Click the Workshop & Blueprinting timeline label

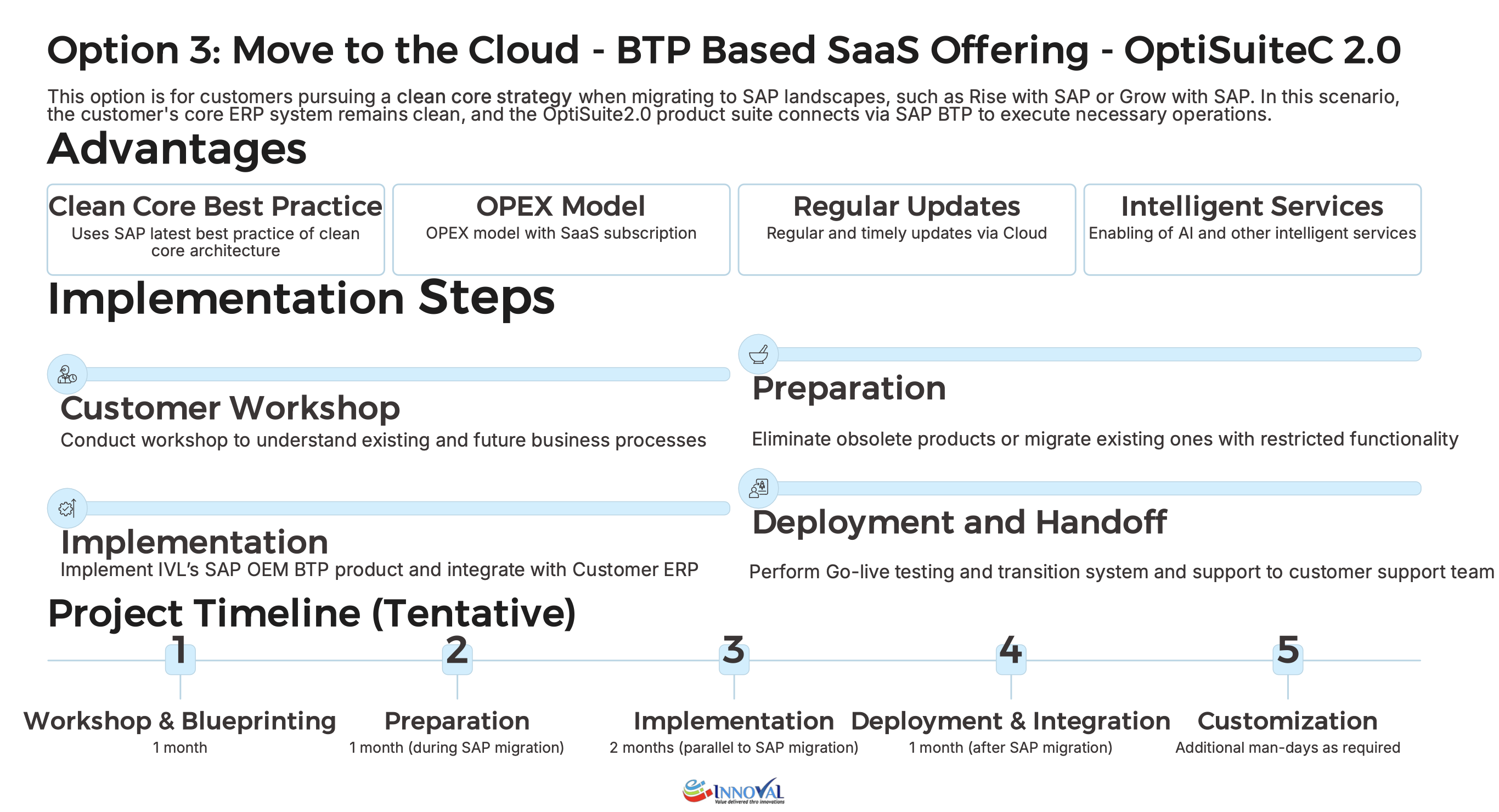(x=180, y=721)
